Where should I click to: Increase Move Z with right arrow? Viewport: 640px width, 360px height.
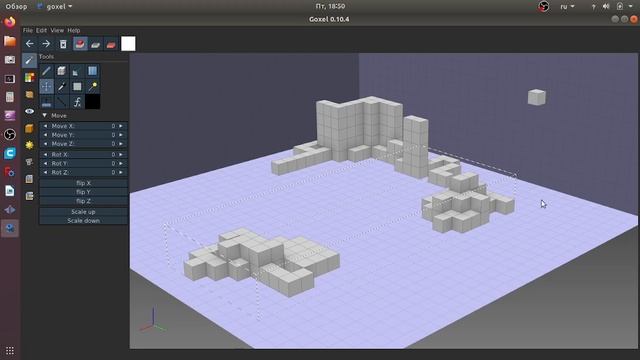click(121, 144)
